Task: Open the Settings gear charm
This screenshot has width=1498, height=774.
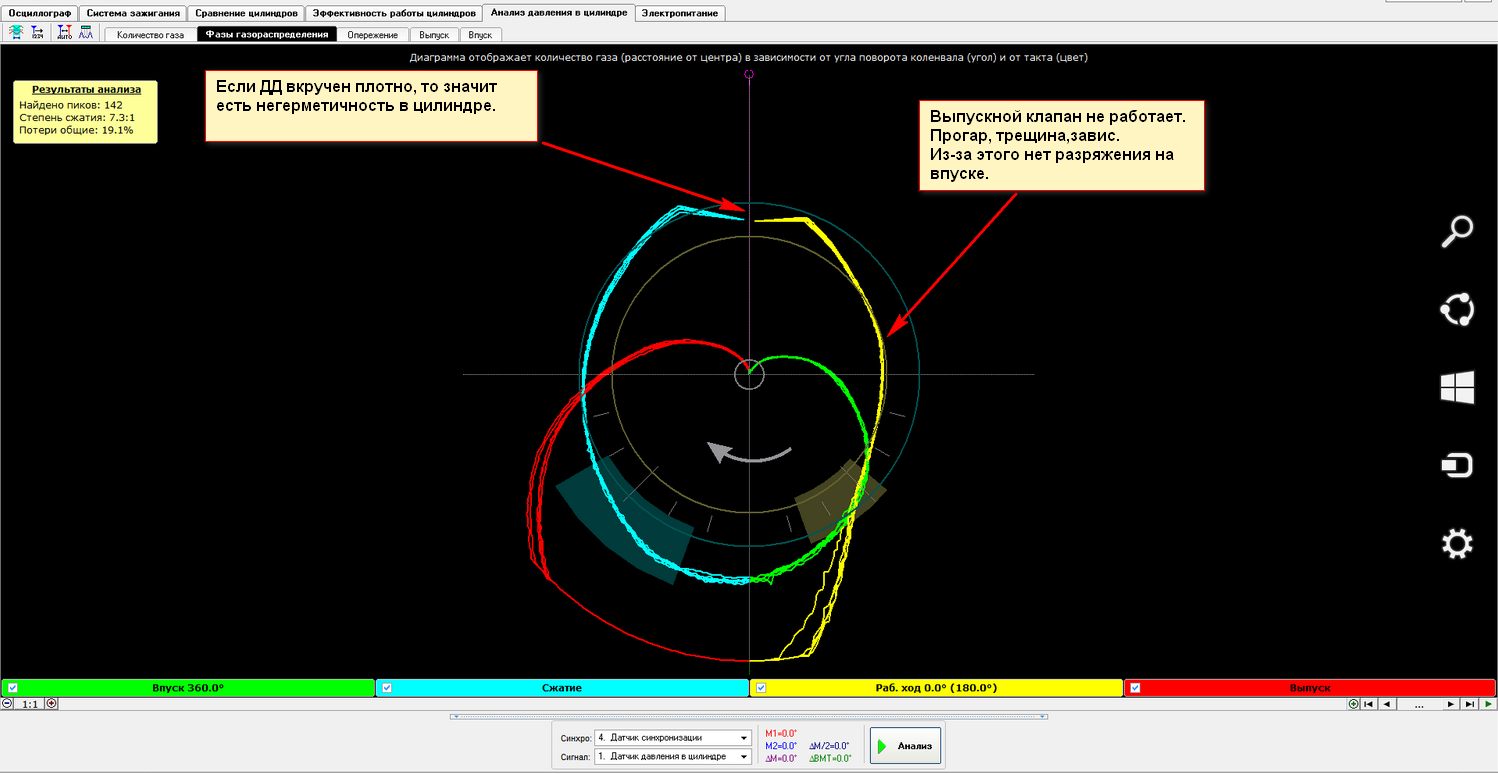Action: [1456, 544]
